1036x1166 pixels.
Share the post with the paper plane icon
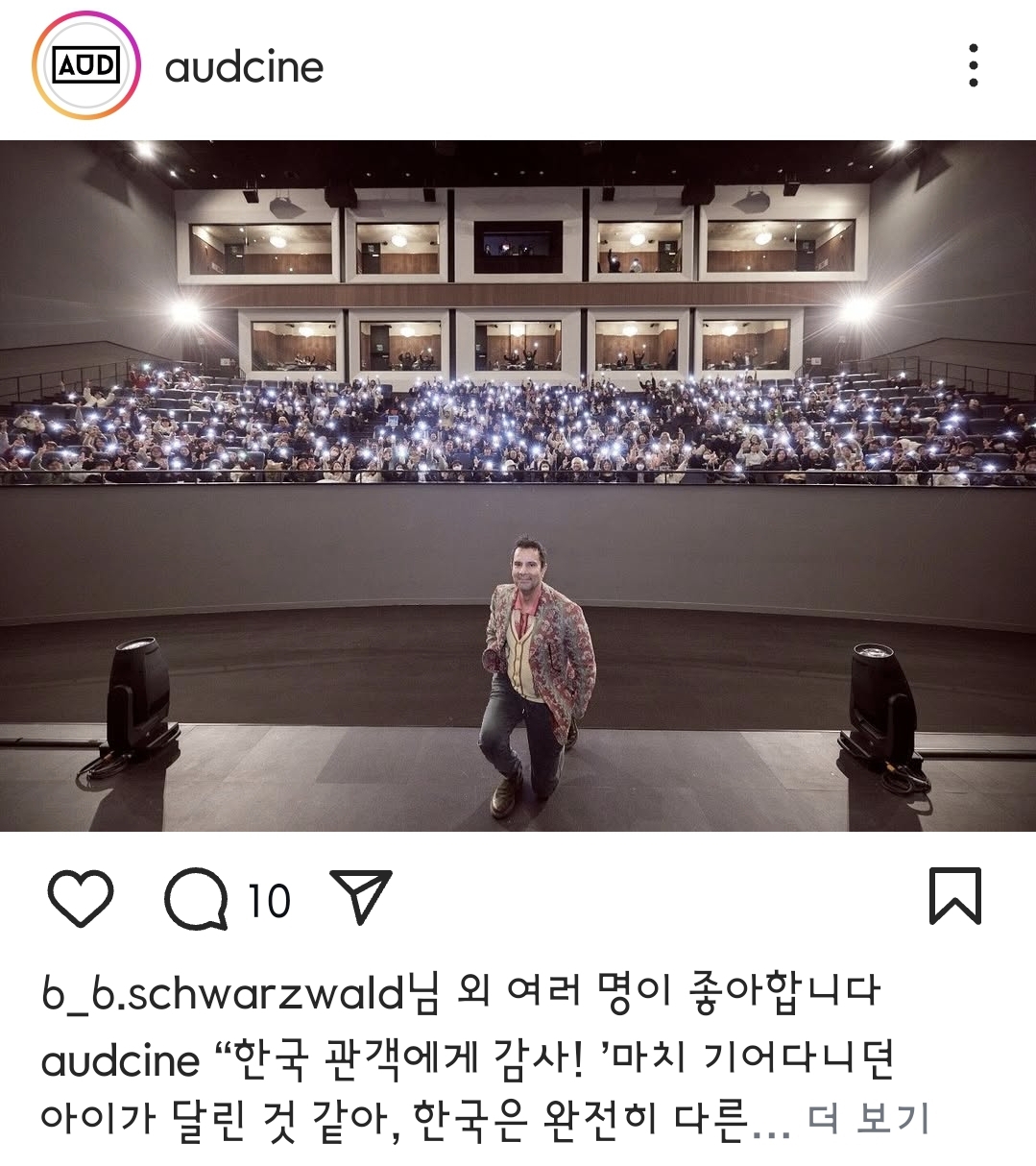[360, 896]
